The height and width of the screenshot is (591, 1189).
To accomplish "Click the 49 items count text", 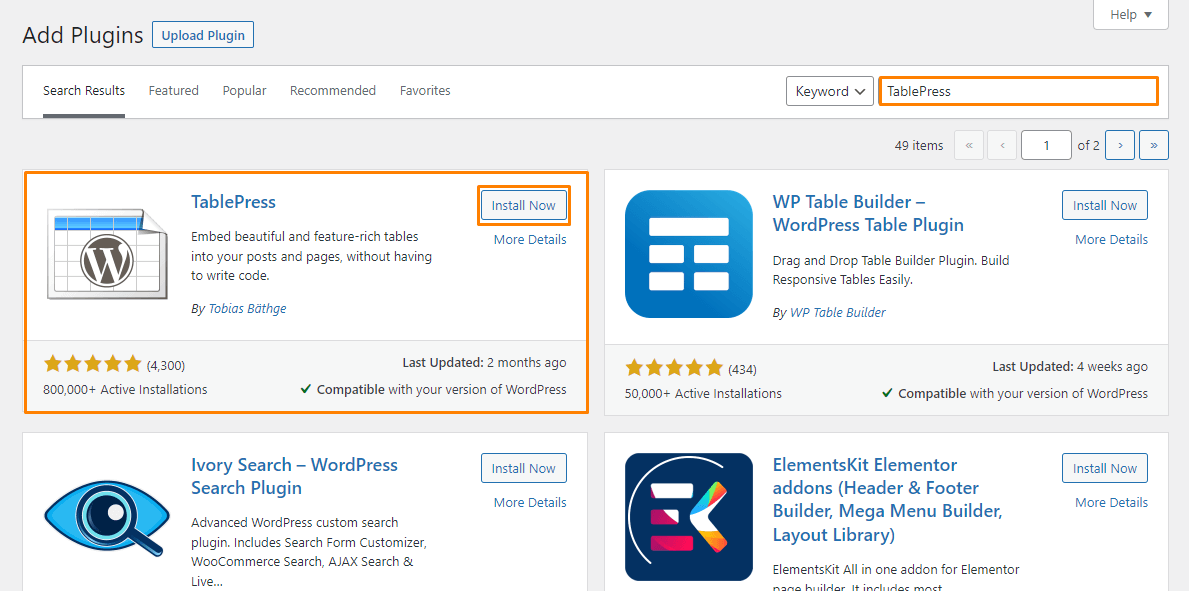I will click(x=919, y=145).
